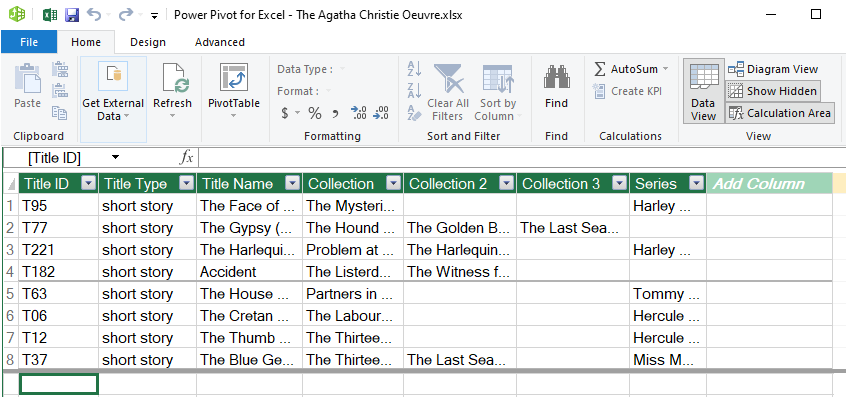This screenshot has width=846, height=397.
Task: Click the Copy icon in Clipboard group
Action: coord(60,112)
